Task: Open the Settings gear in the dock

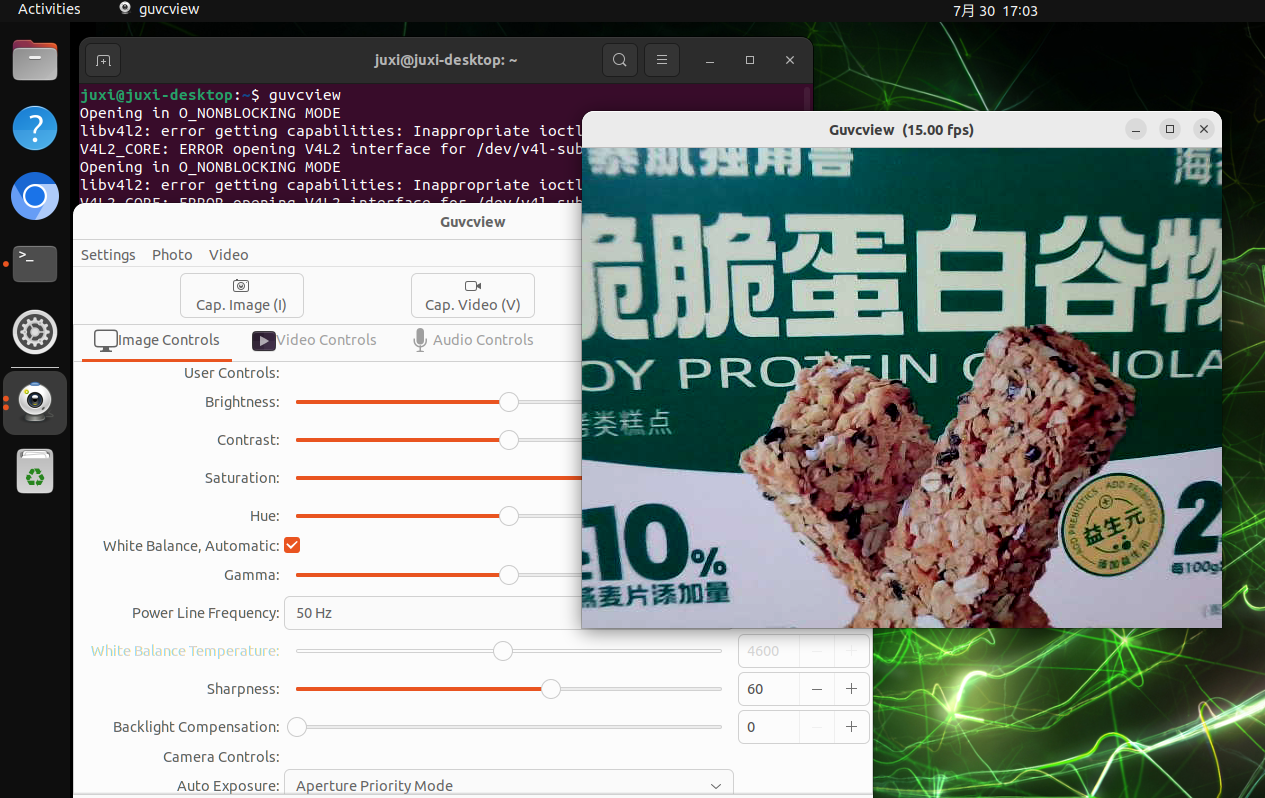Action: (35, 332)
